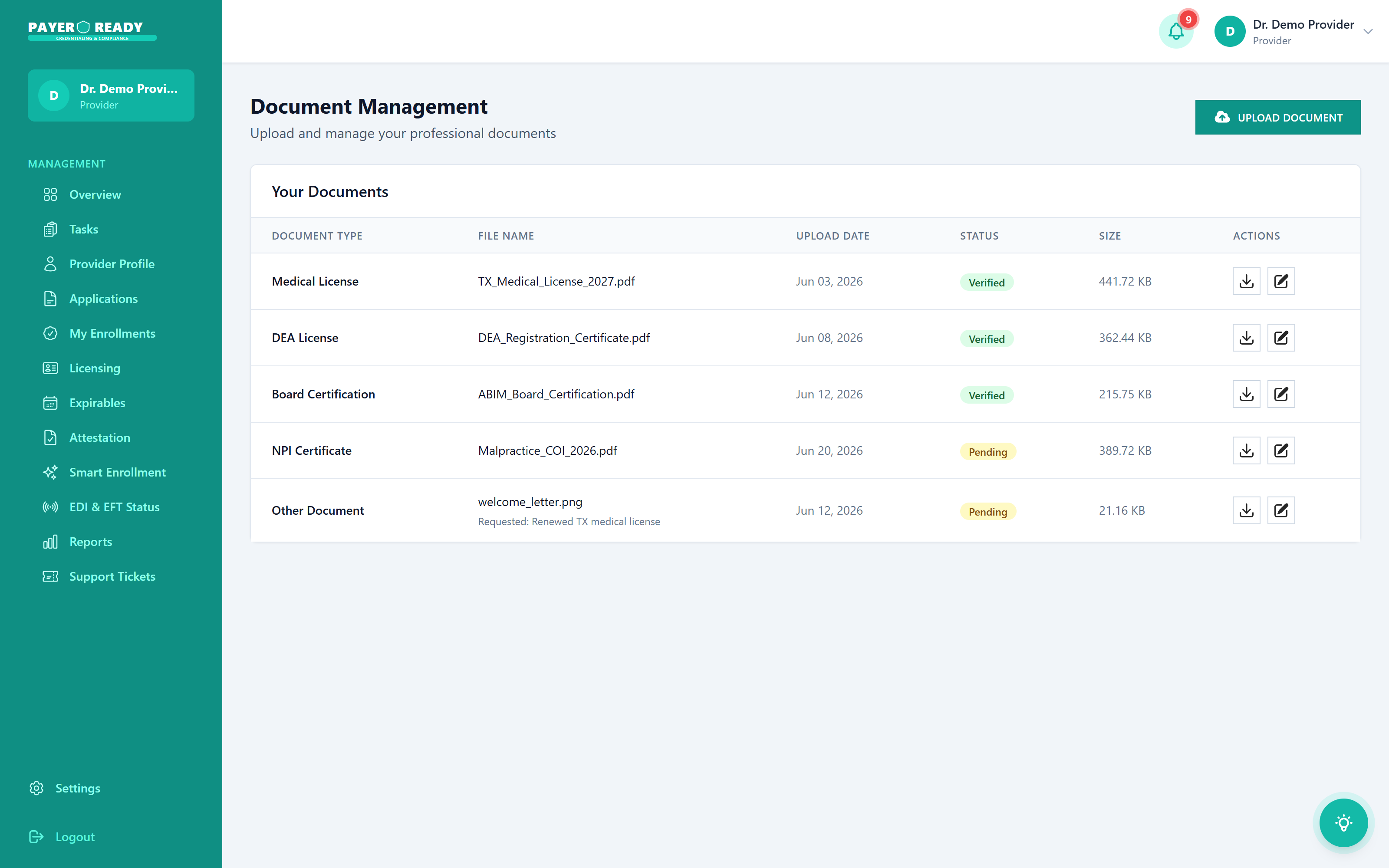This screenshot has width=1389, height=868.
Task: Click the Settings gear icon
Action: pos(37,788)
